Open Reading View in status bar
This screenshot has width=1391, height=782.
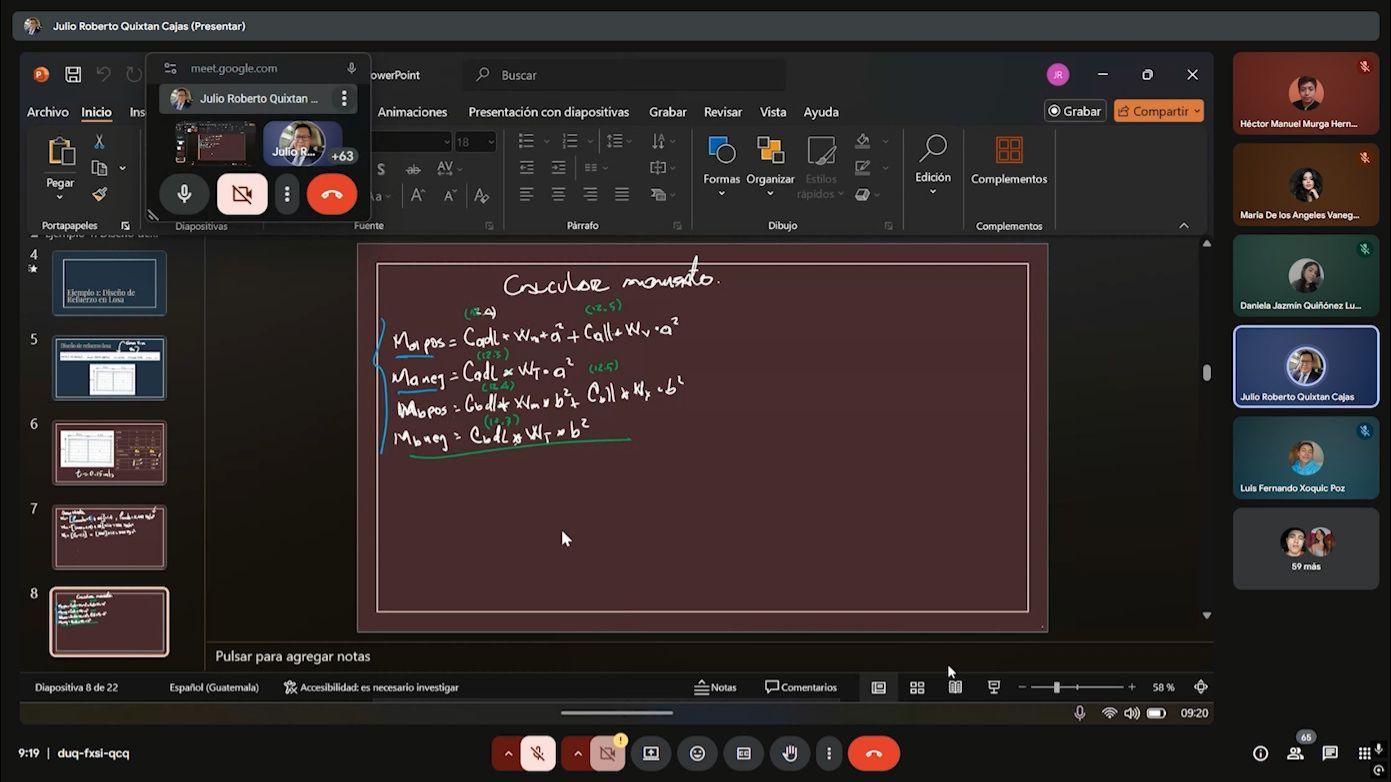(955, 688)
